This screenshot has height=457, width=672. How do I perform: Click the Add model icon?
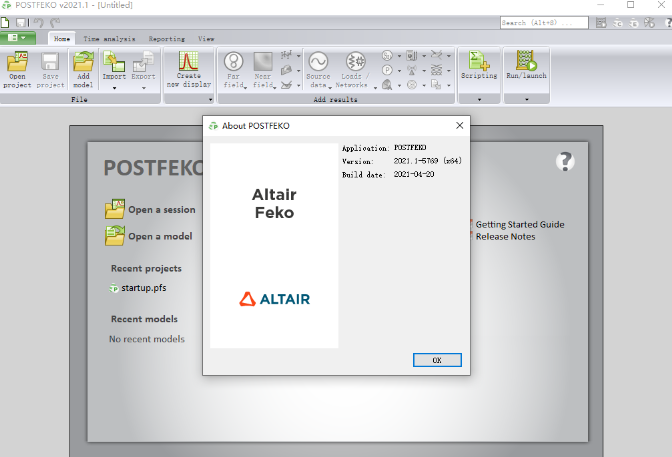[x=83, y=62]
